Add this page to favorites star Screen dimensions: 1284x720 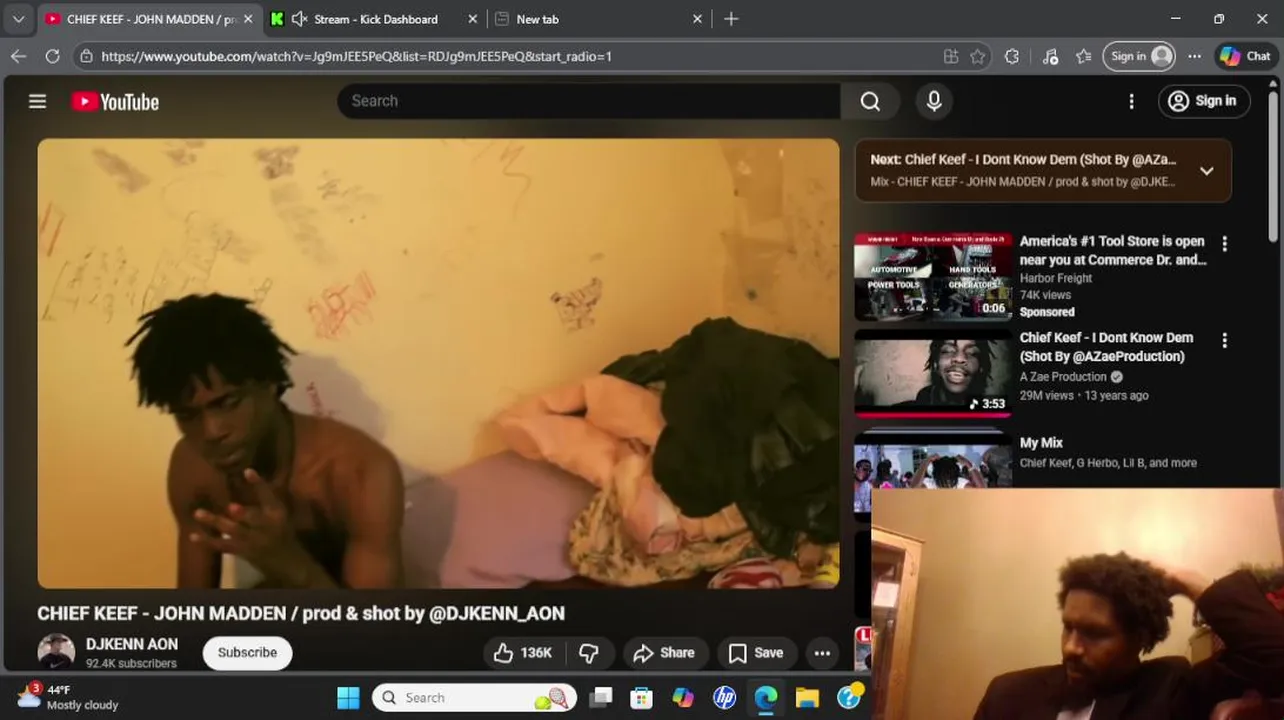(x=978, y=56)
